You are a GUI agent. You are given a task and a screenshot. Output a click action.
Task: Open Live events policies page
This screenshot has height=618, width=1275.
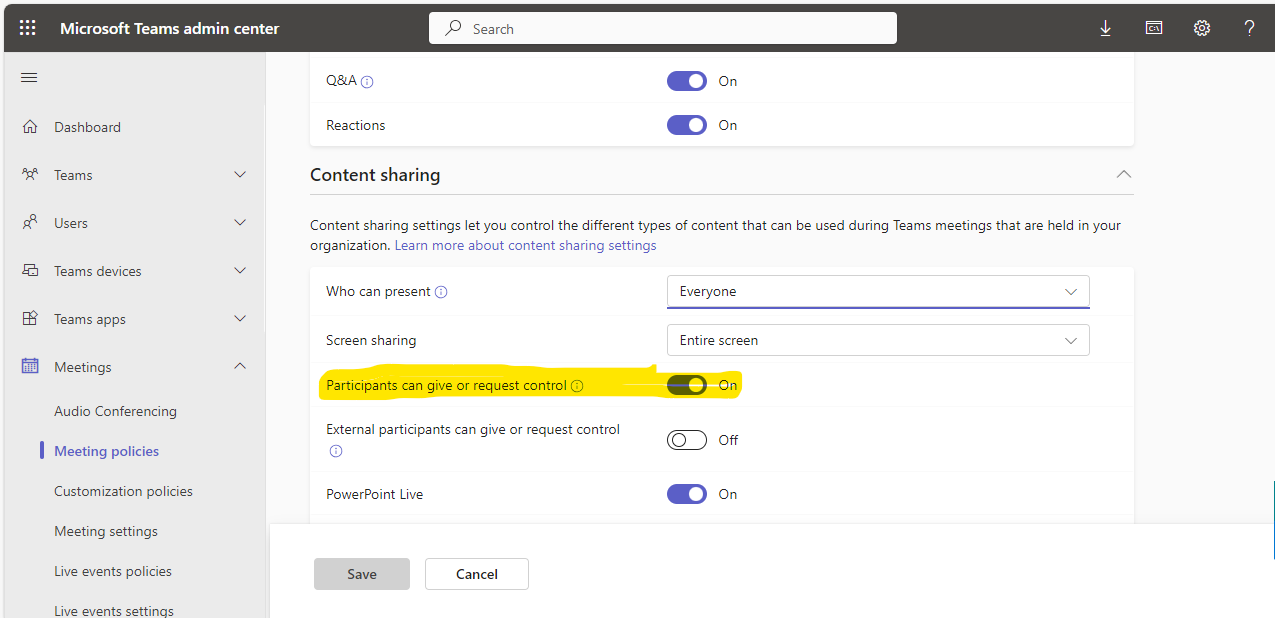tap(113, 571)
